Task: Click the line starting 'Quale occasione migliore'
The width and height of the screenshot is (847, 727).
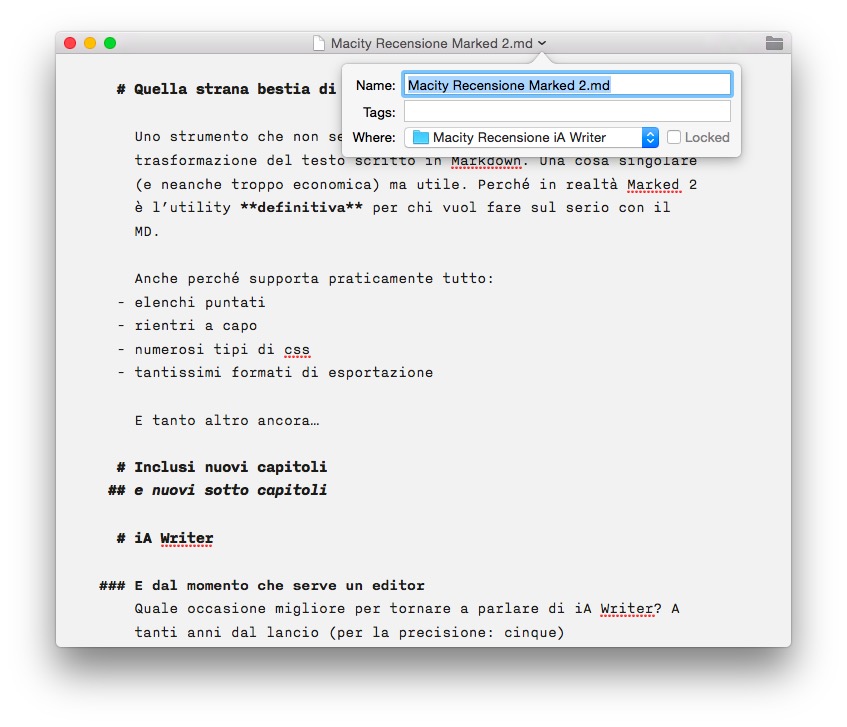Action: (x=407, y=609)
